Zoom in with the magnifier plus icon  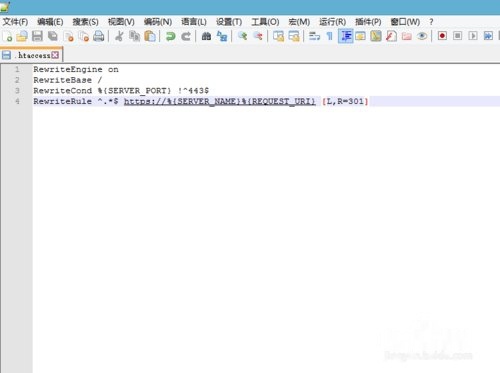pos(242,36)
